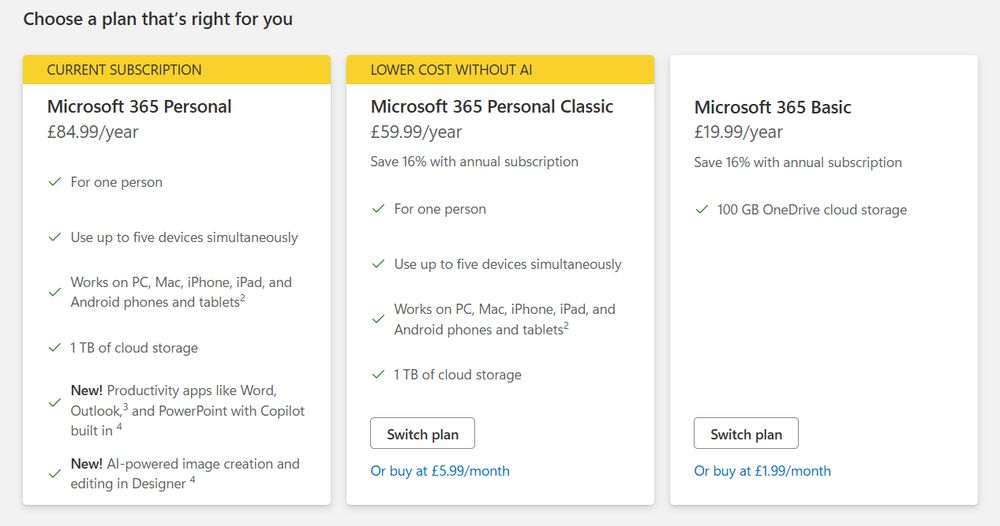1000x526 pixels.
Task: Click the Switch plan button for Microsoft 365 Basic
Action: click(x=746, y=434)
